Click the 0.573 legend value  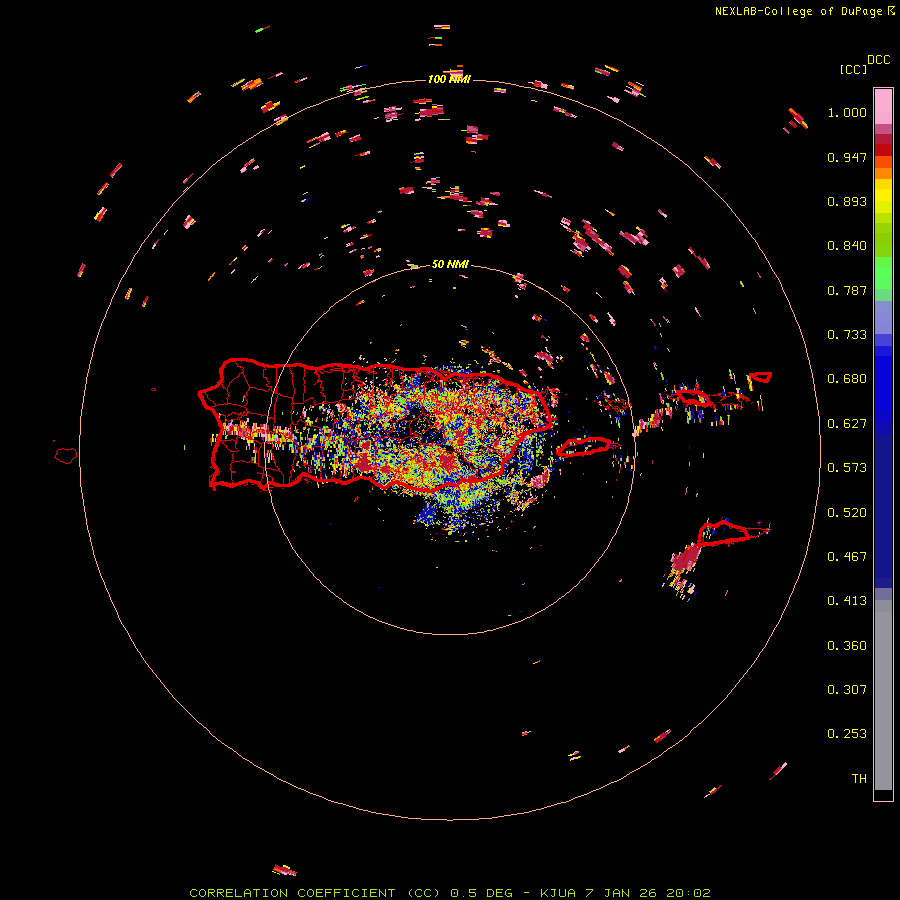click(x=847, y=468)
